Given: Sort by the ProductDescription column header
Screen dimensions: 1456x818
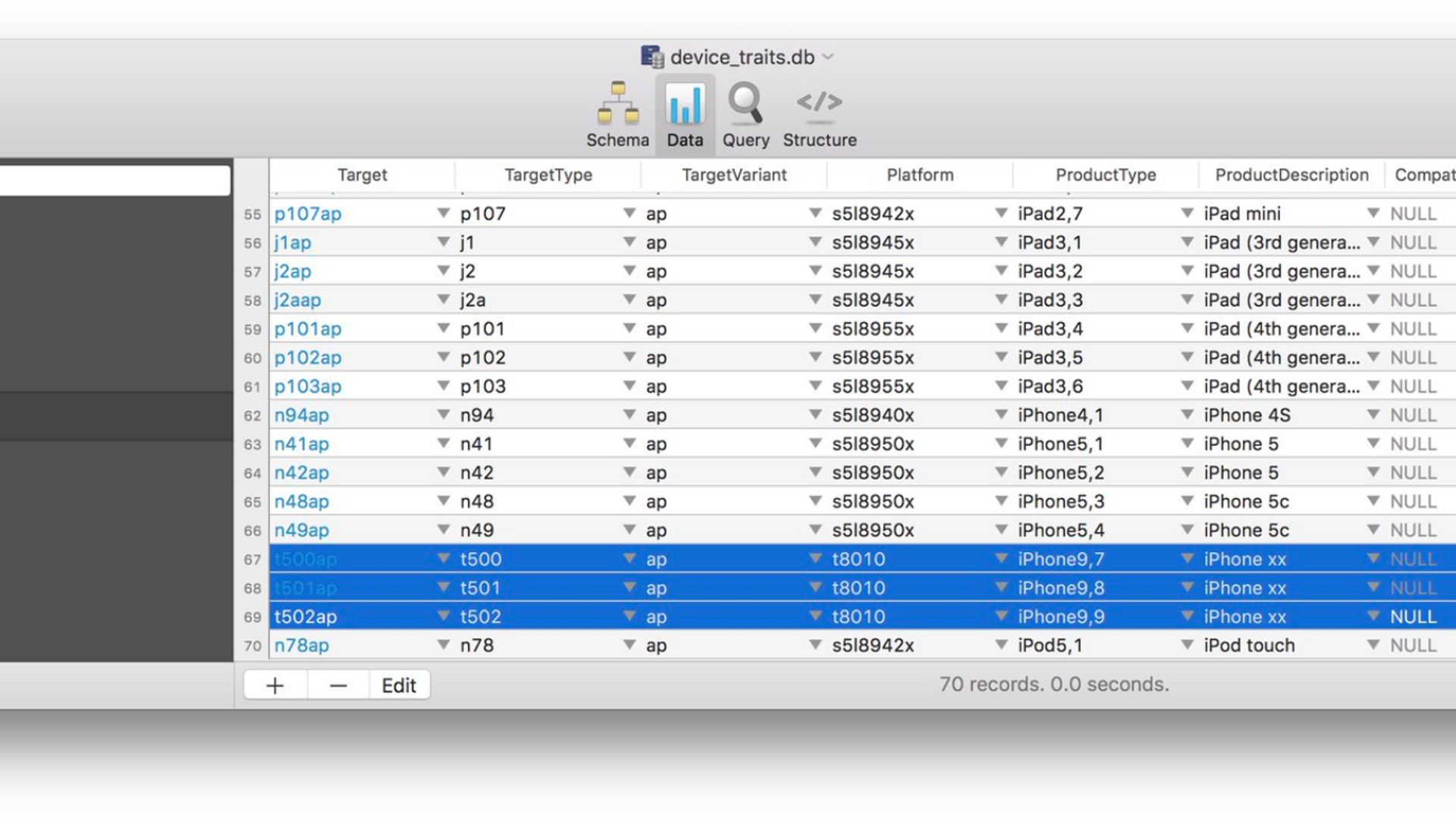Looking at the screenshot, I should (x=1291, y=175).
